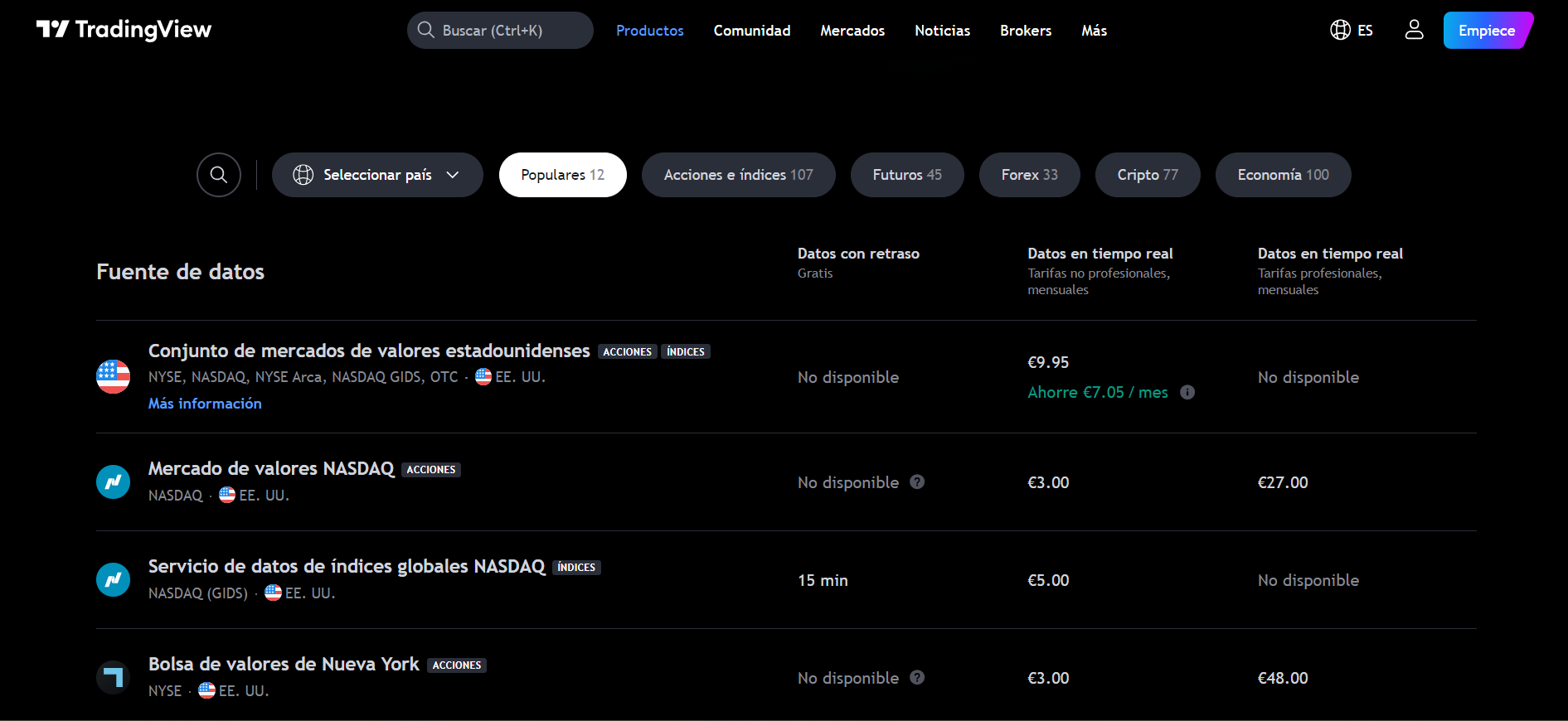Click the TradingView logo

124,30
